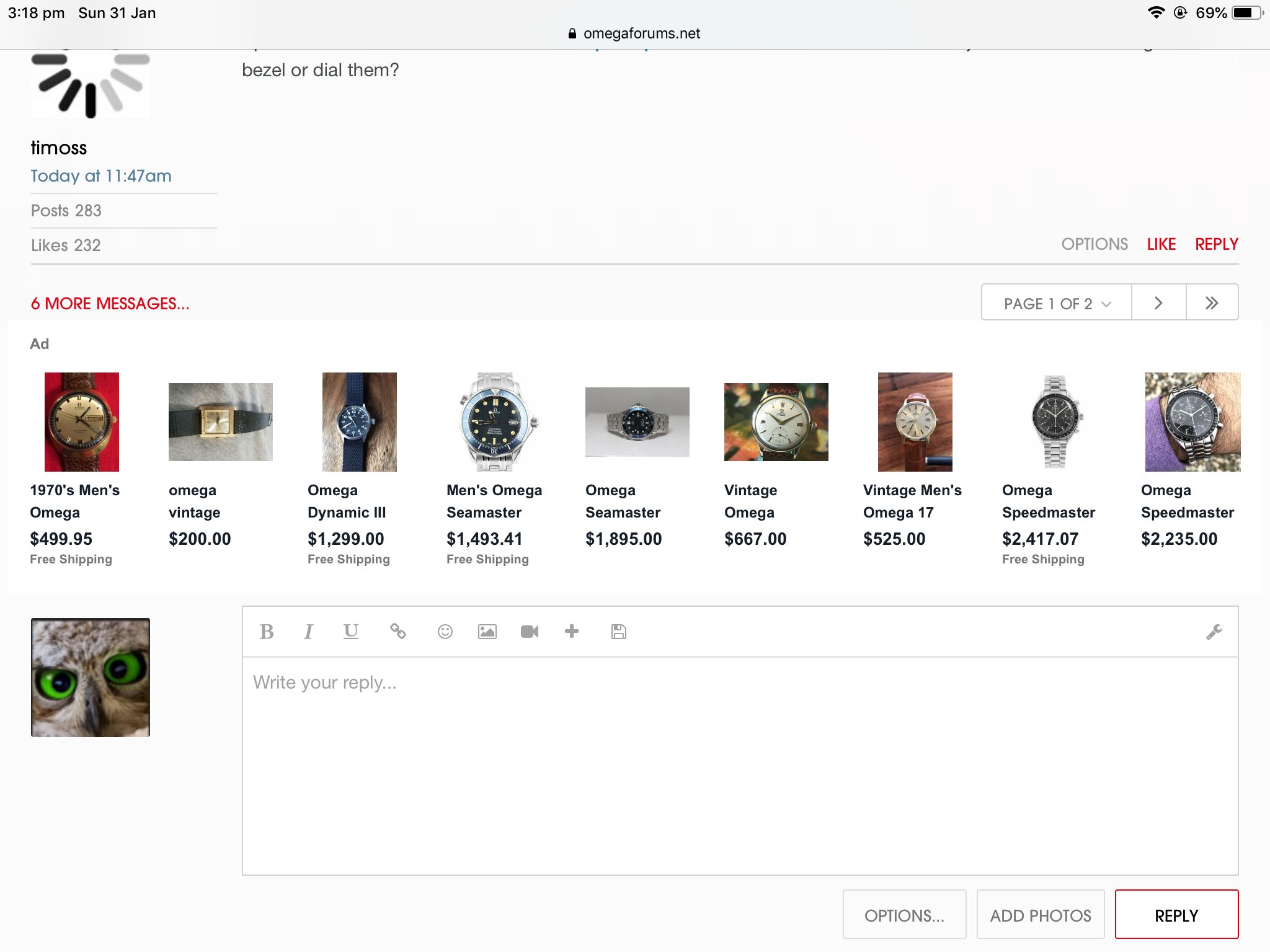Click LIKE on timoss's post

click(x=1161, y=244)
